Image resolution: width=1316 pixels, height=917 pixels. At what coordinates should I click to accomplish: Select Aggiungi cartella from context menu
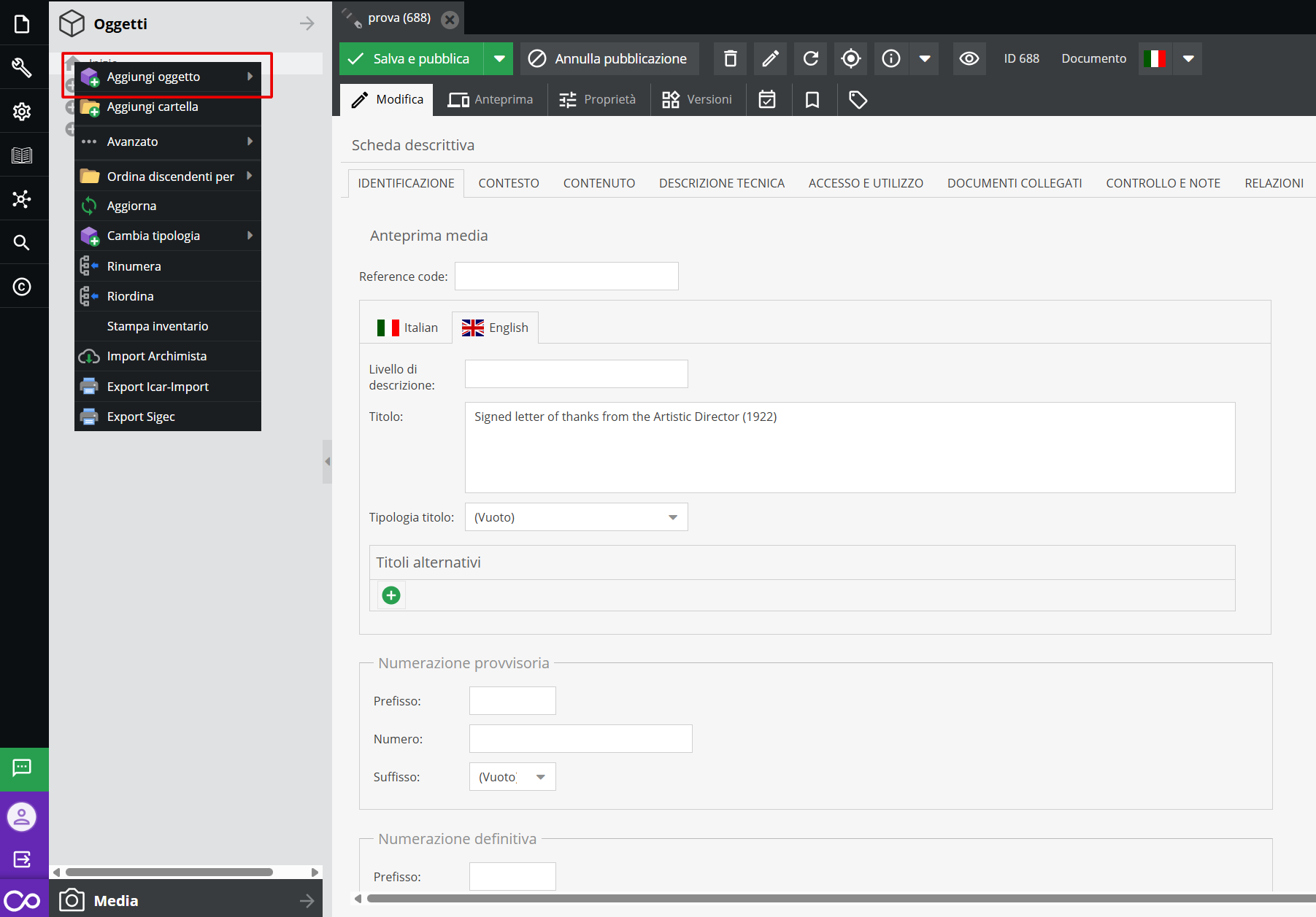point(168,107)
